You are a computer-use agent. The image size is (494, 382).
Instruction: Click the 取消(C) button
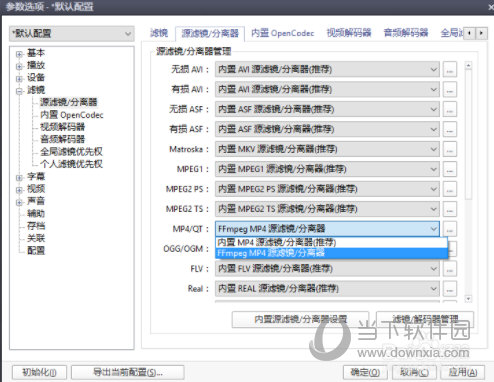click(x=414, y=372)
